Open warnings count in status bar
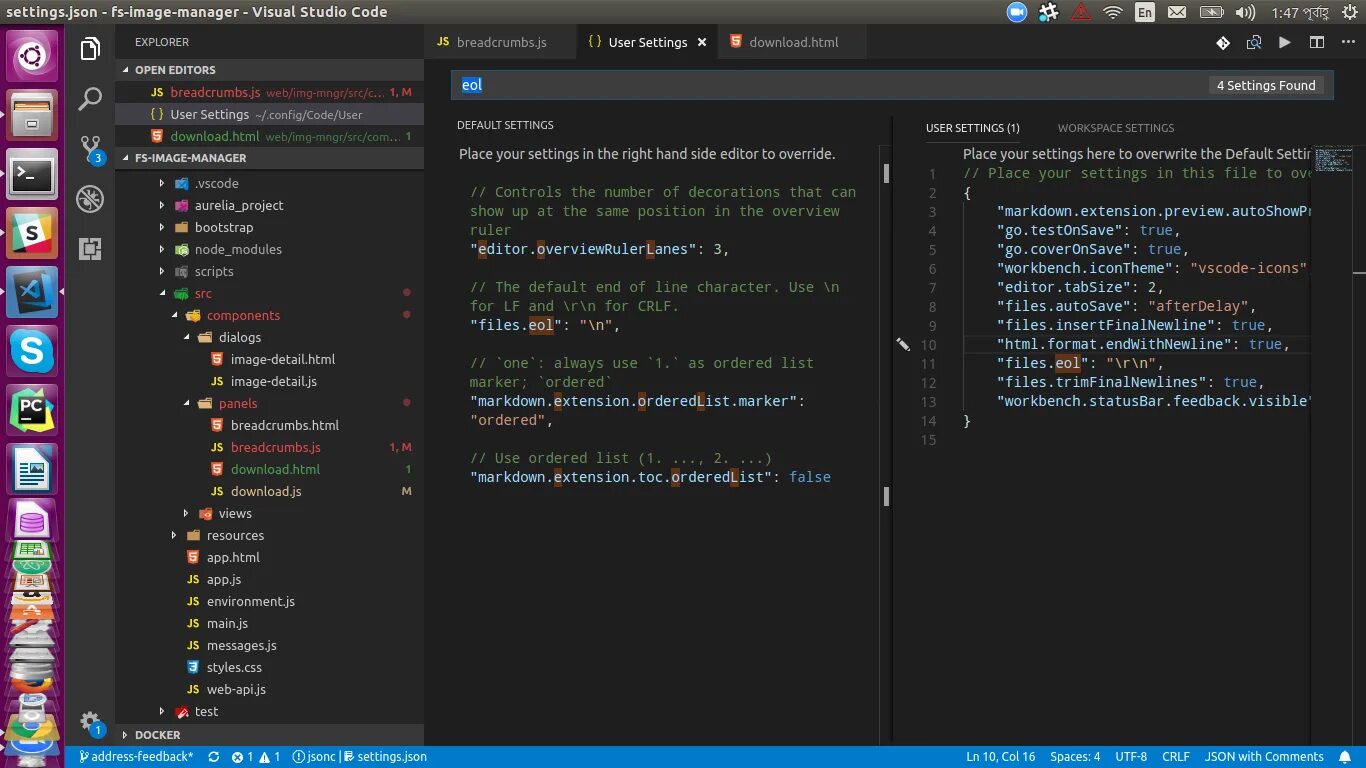 [x=270, y=757]
